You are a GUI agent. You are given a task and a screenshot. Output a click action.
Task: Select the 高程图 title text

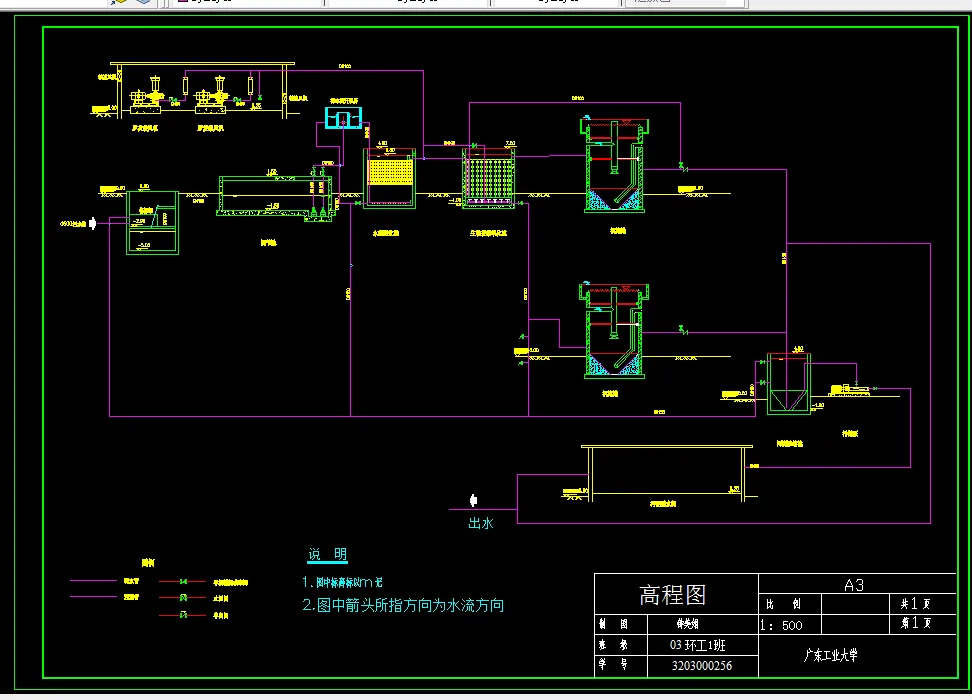pyautogui.click(x=673, y=595)
